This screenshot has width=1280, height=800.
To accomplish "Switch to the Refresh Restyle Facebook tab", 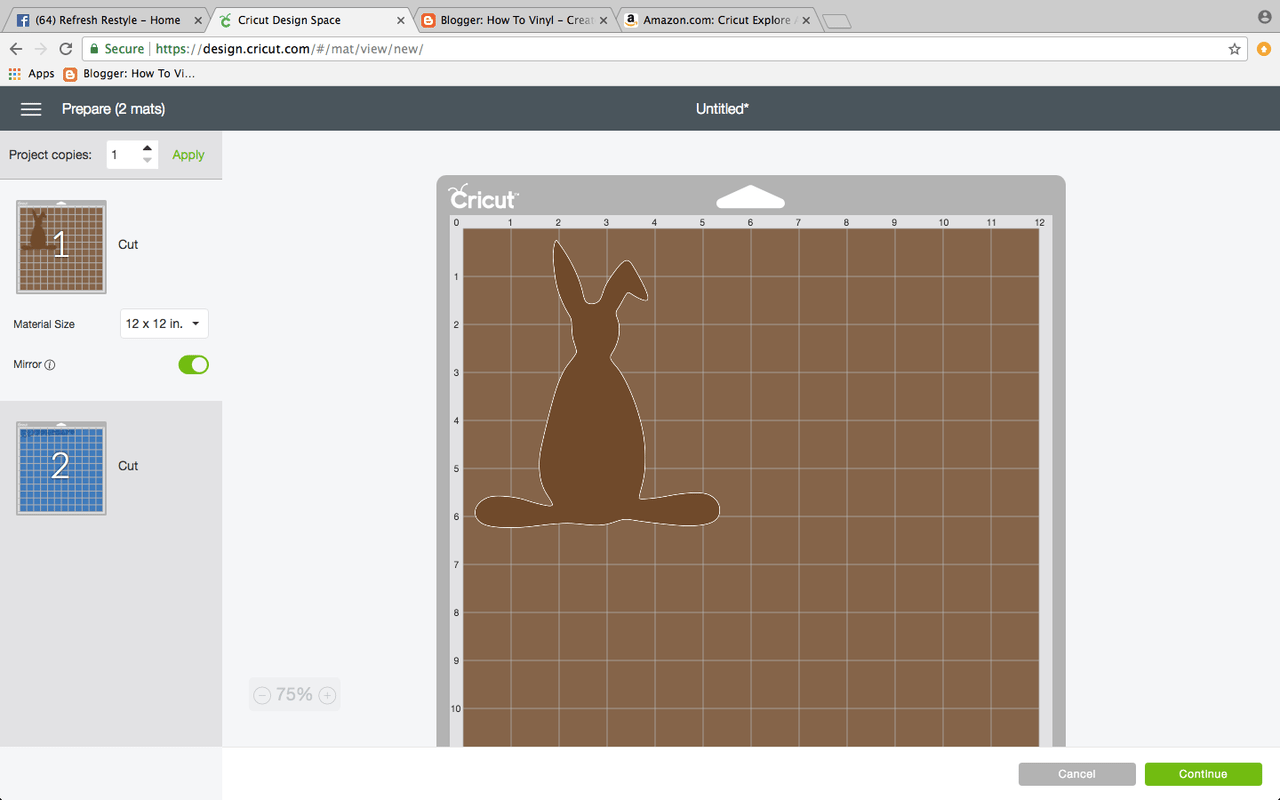I will (x=109, y=20).
